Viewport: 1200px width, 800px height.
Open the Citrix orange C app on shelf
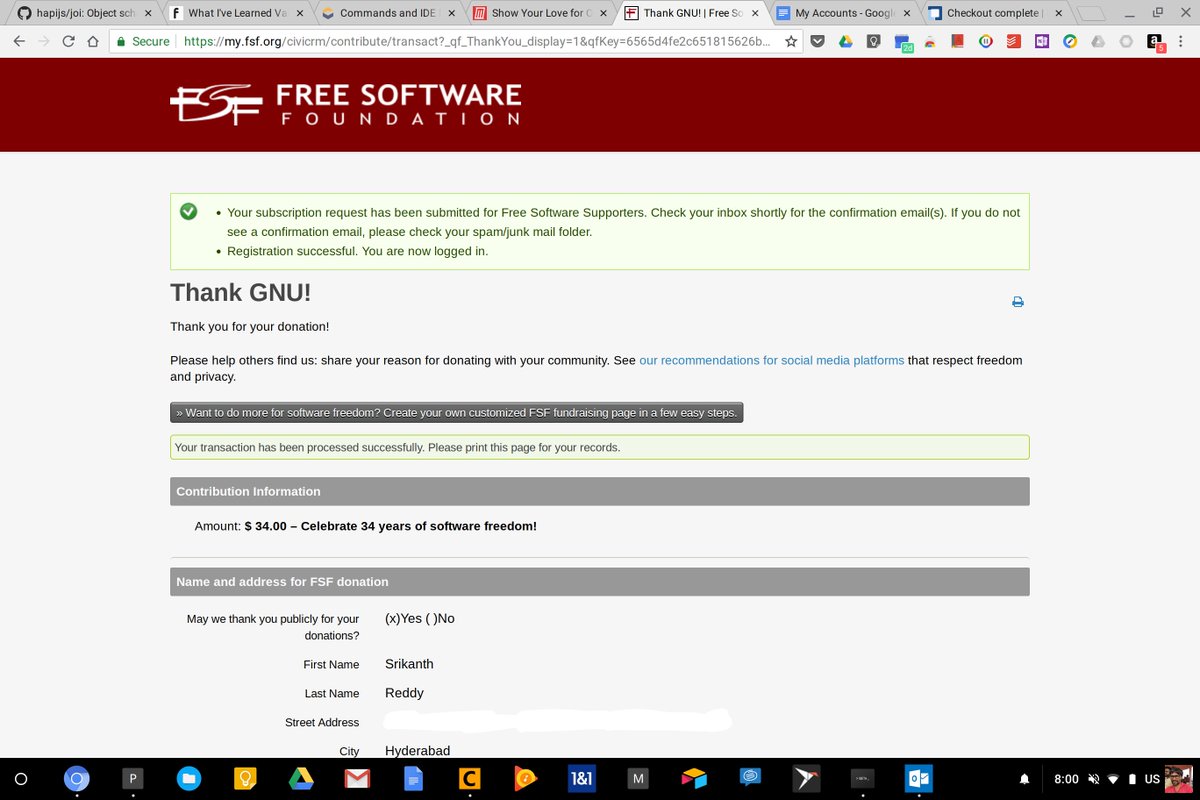(469, 779)
